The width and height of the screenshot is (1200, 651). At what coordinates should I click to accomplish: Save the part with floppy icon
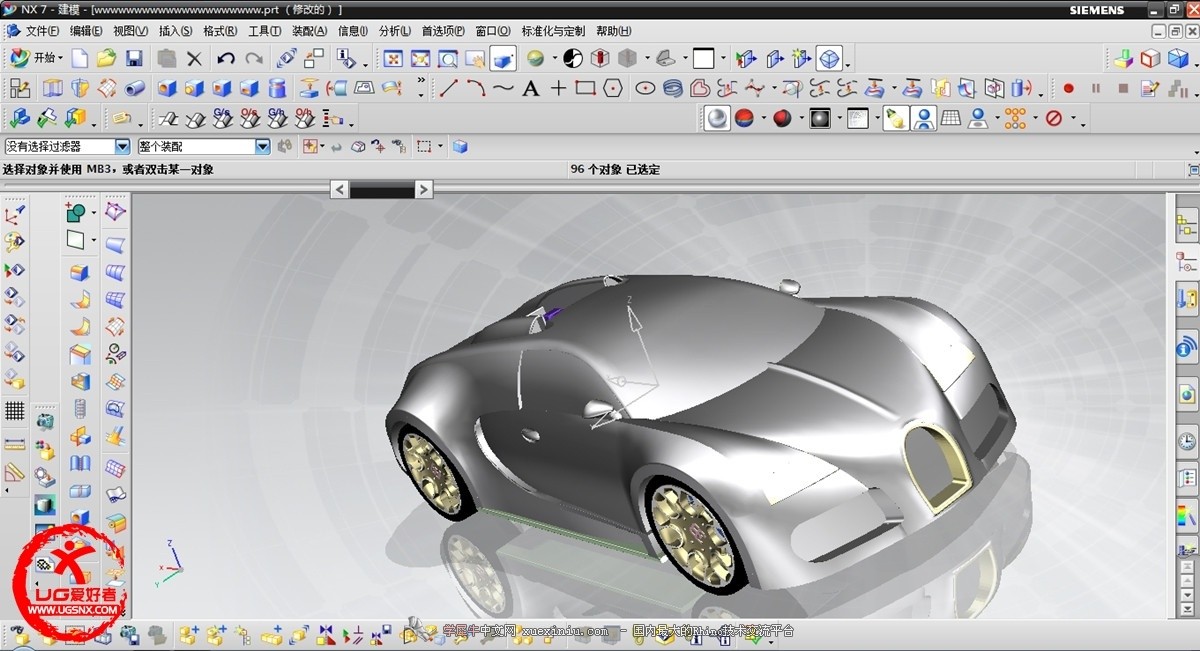[x=133, y=58]
